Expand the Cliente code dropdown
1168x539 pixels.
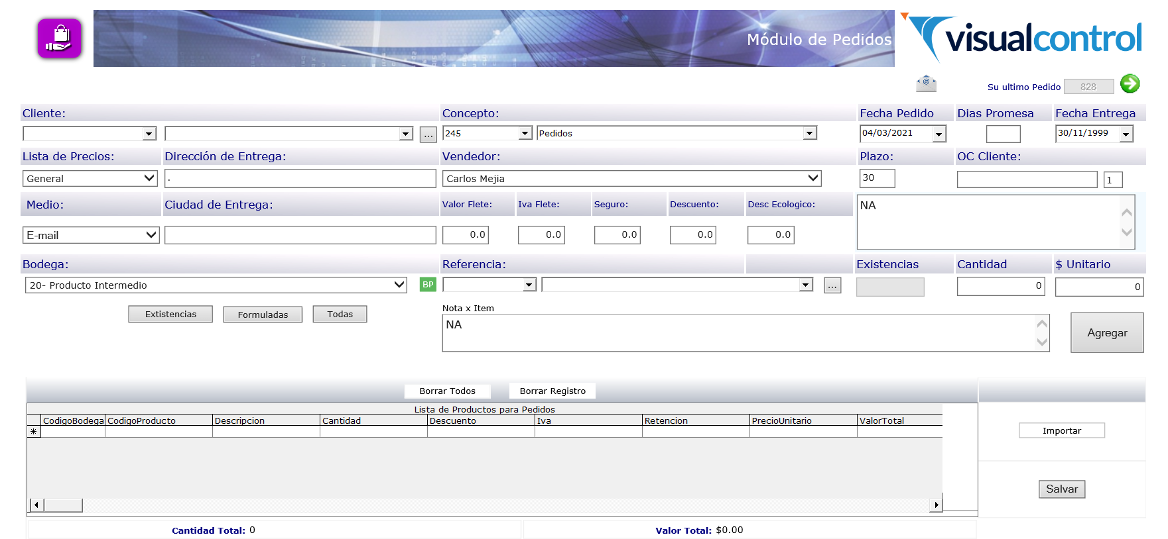149,134
